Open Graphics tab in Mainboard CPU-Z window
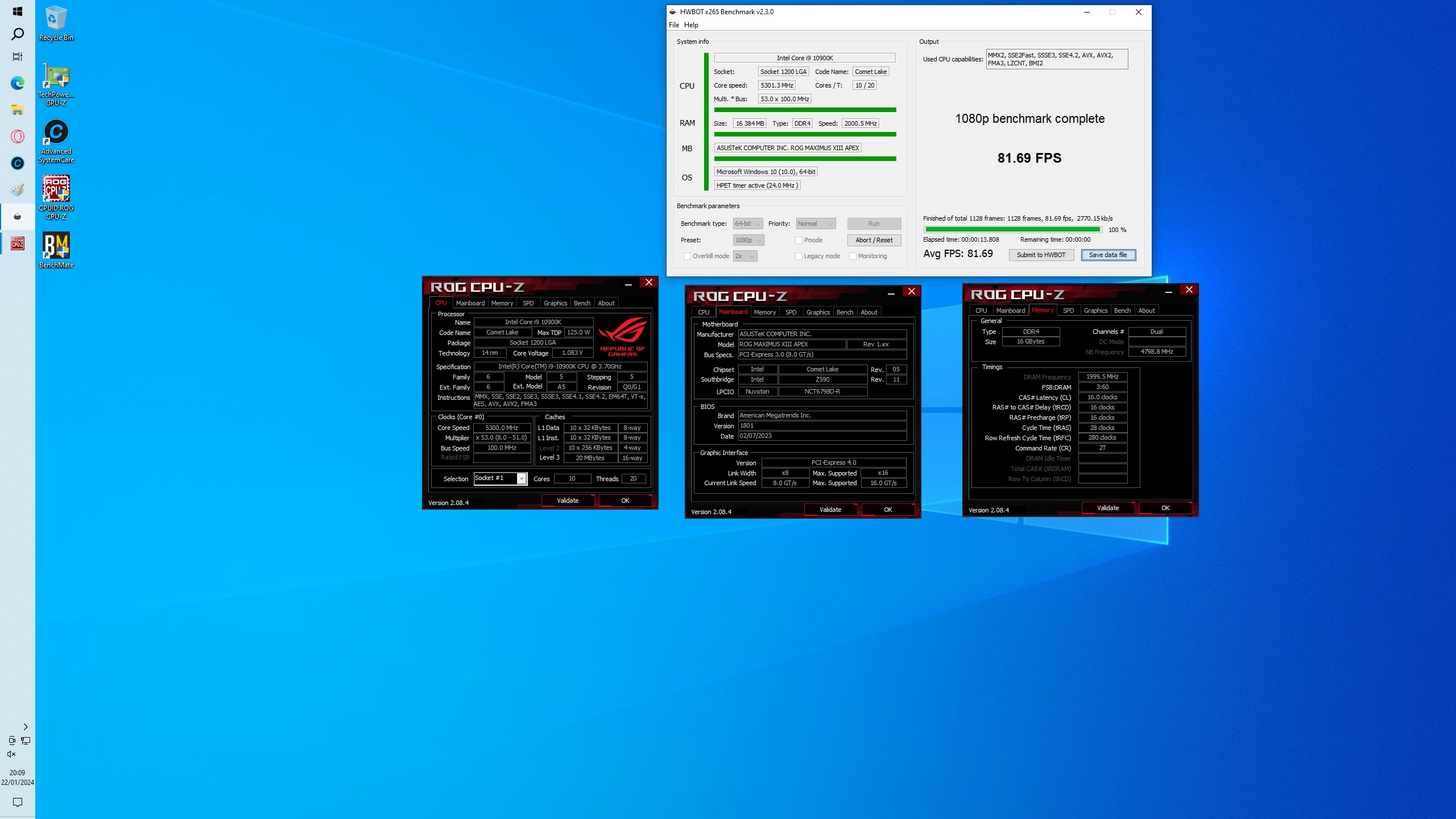This screenshot has width=1456, height=819. coord(818,312)
